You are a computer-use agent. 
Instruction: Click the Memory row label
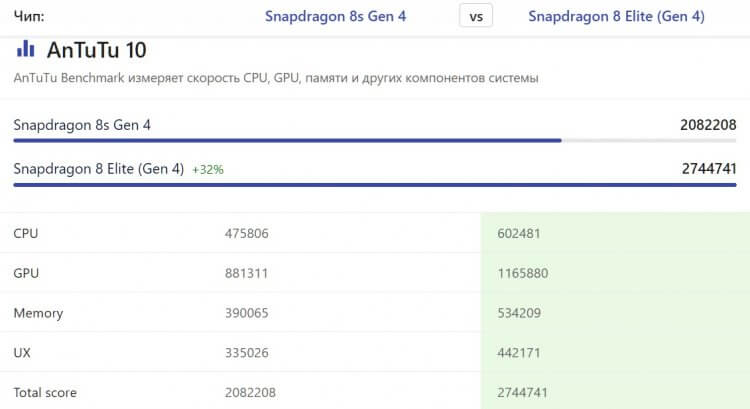(x=38, y=313)
